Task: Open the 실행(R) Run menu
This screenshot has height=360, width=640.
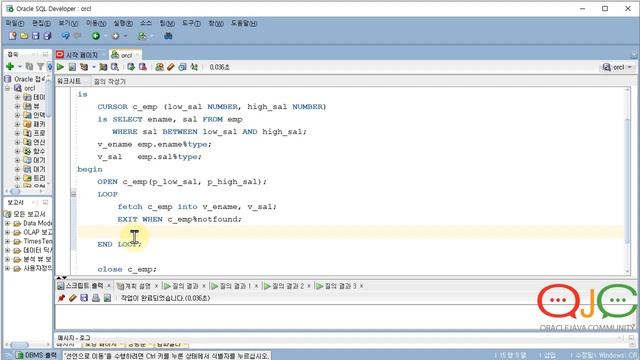Action: (123, 23)
